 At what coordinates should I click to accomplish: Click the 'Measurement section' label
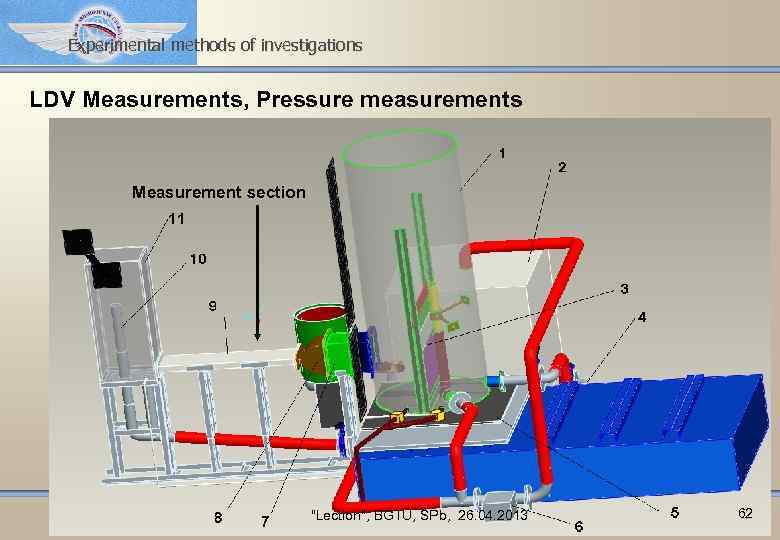(219, 192)
